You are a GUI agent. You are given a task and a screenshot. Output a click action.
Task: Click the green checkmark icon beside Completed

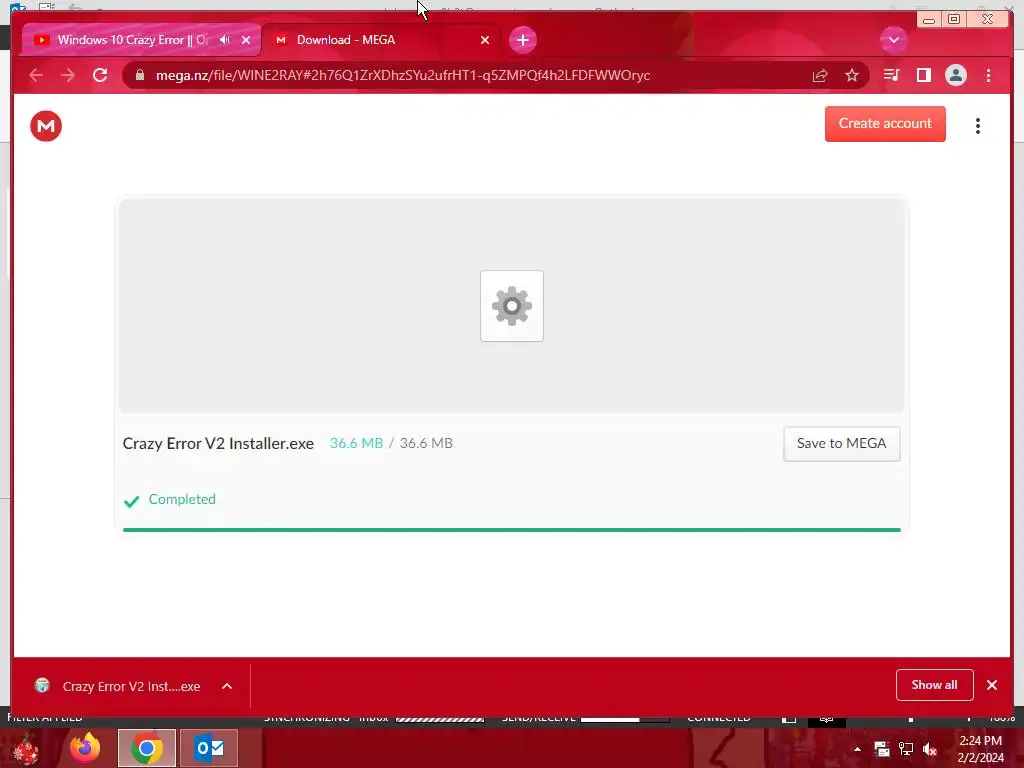click(131, 501)
